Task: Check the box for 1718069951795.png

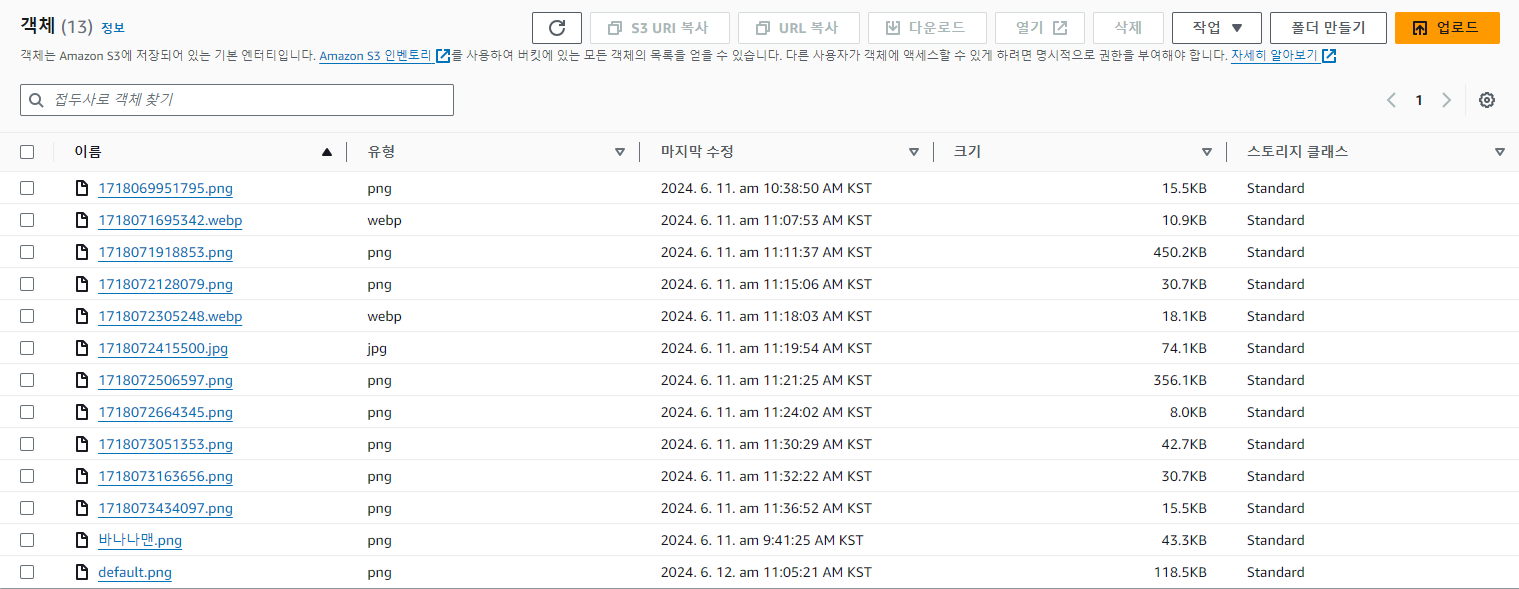Action: (x=27, y=188)
